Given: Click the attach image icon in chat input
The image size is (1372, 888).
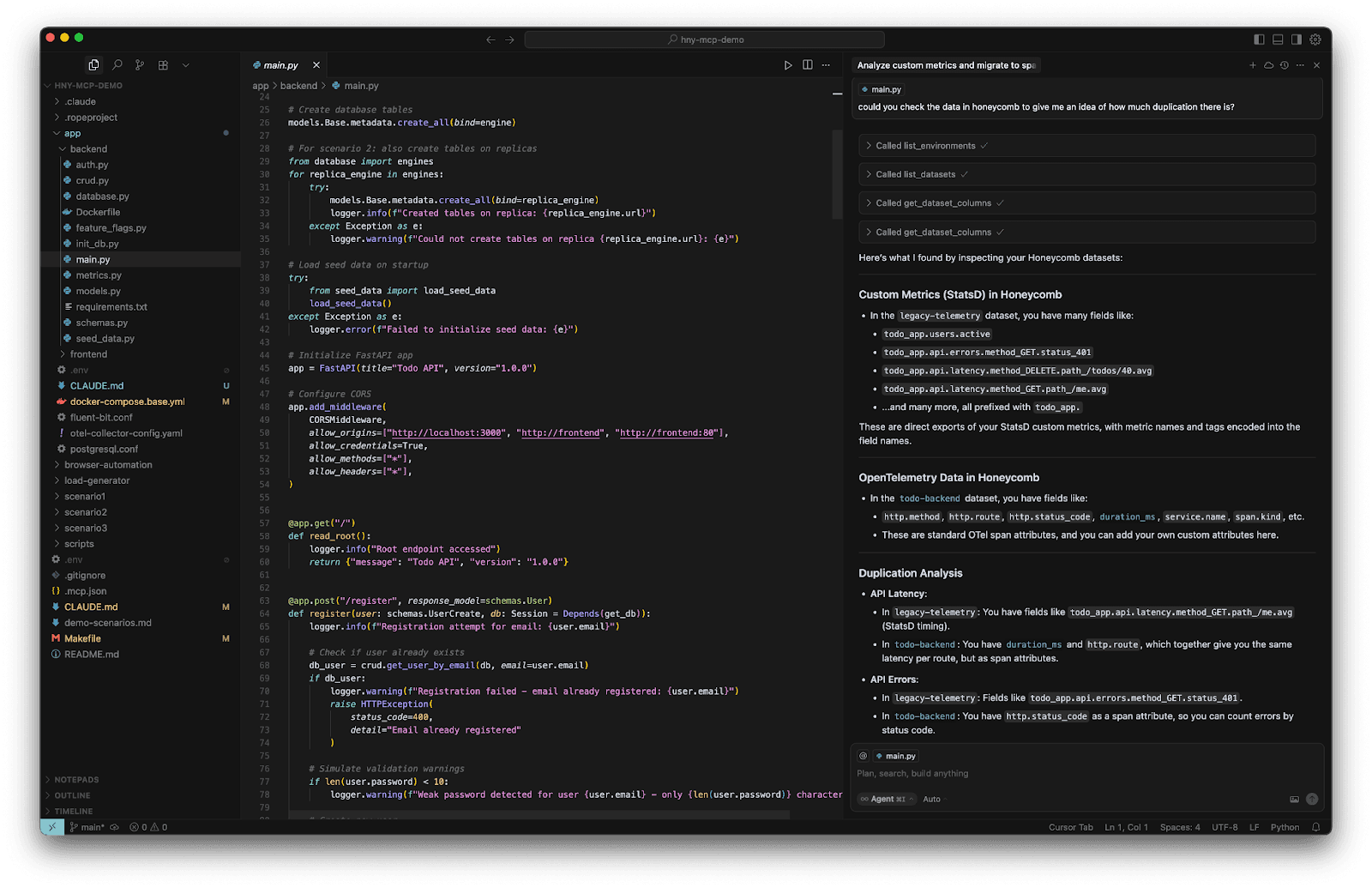Looking at the screenshot, I should (1294, 800).
